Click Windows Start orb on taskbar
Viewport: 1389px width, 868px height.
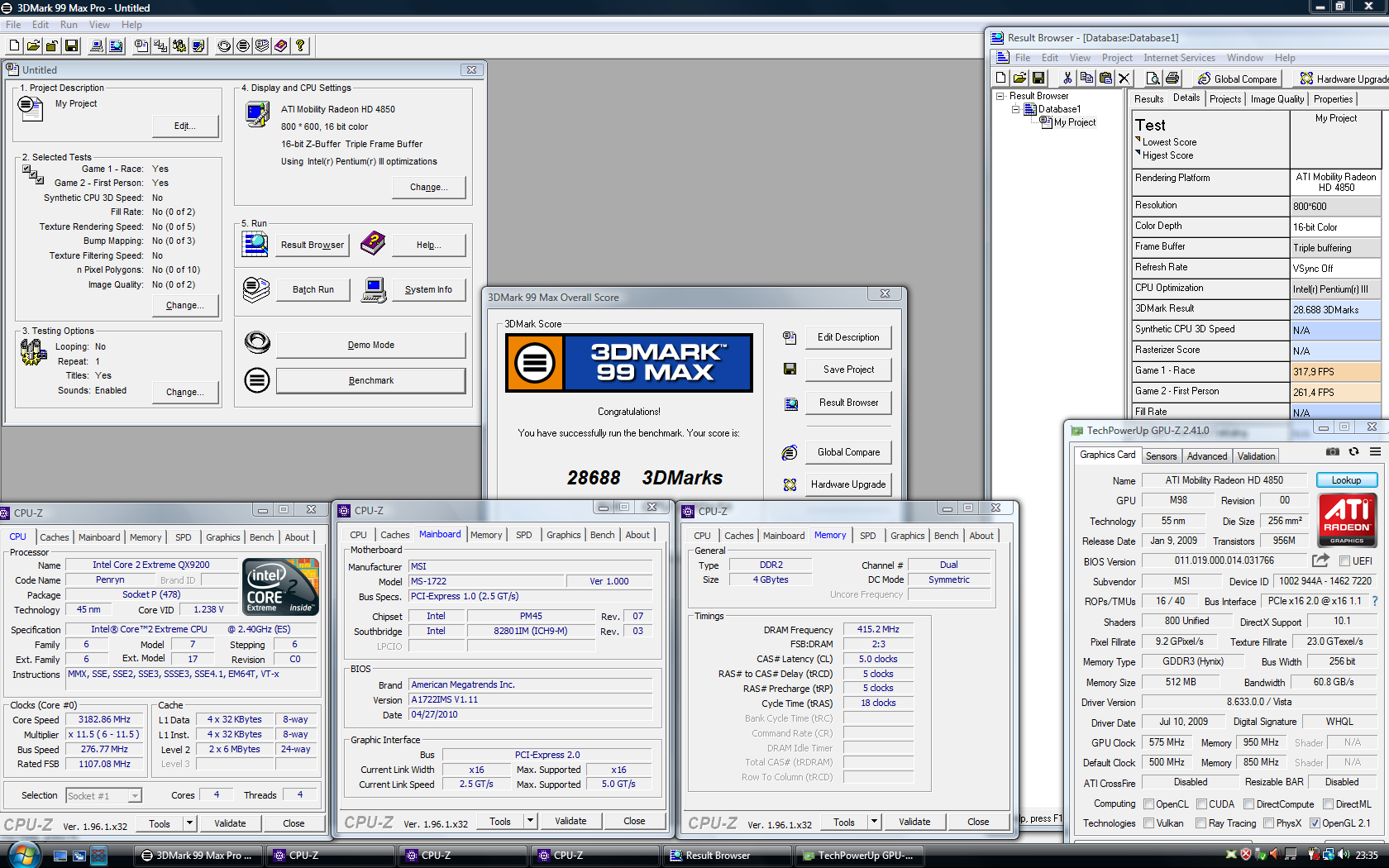tap(22, 855)
